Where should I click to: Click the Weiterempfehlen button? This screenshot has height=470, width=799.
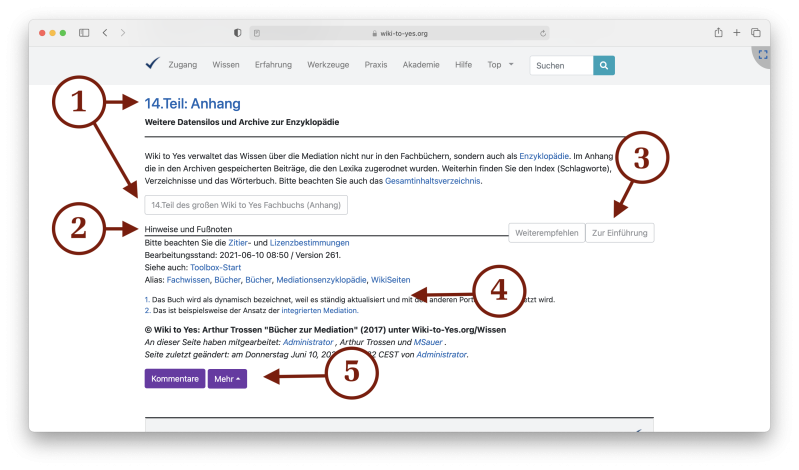coord(545,233)
